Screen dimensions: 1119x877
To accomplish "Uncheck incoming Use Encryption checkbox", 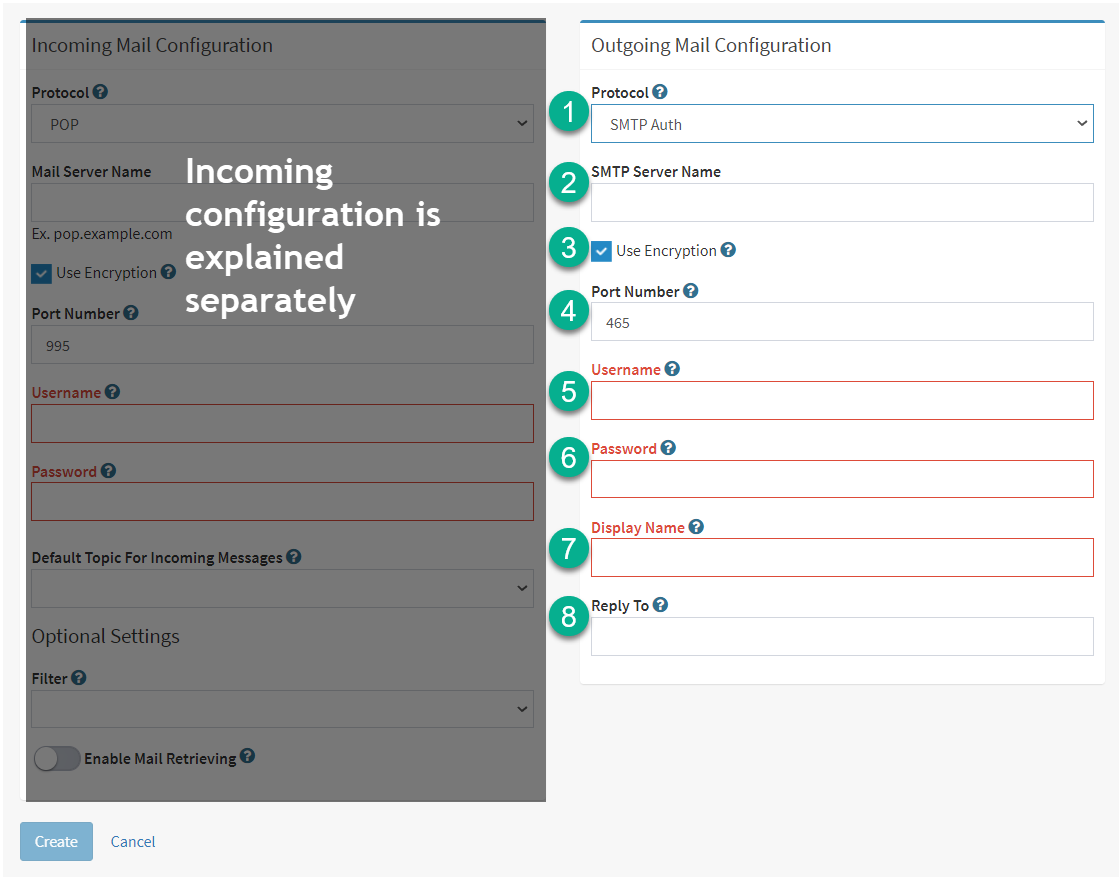I will 41,273.
